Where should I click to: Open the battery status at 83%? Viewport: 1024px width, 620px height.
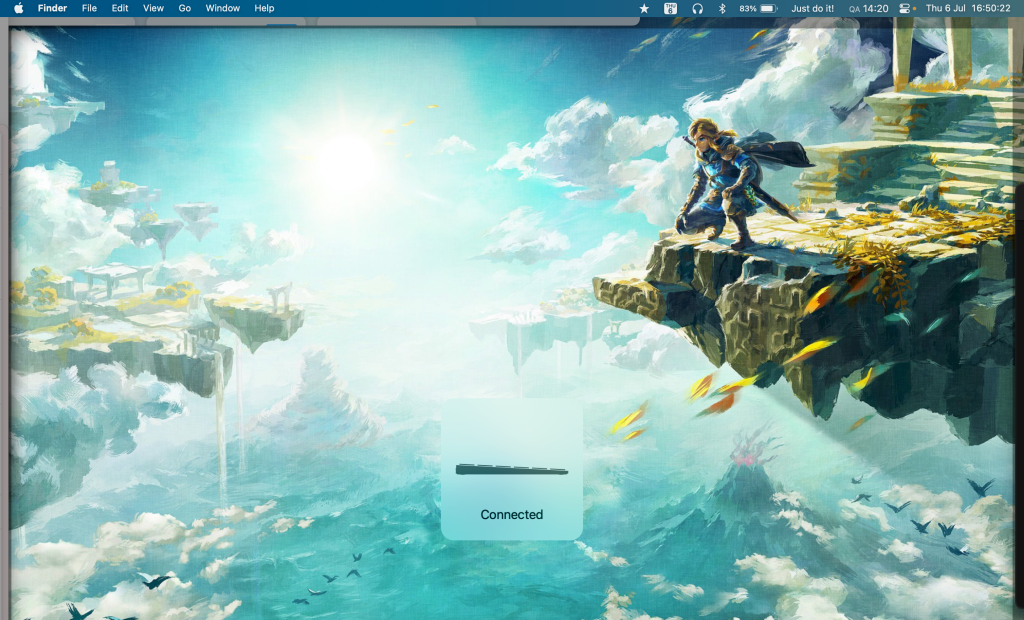(x=758, y=8)
